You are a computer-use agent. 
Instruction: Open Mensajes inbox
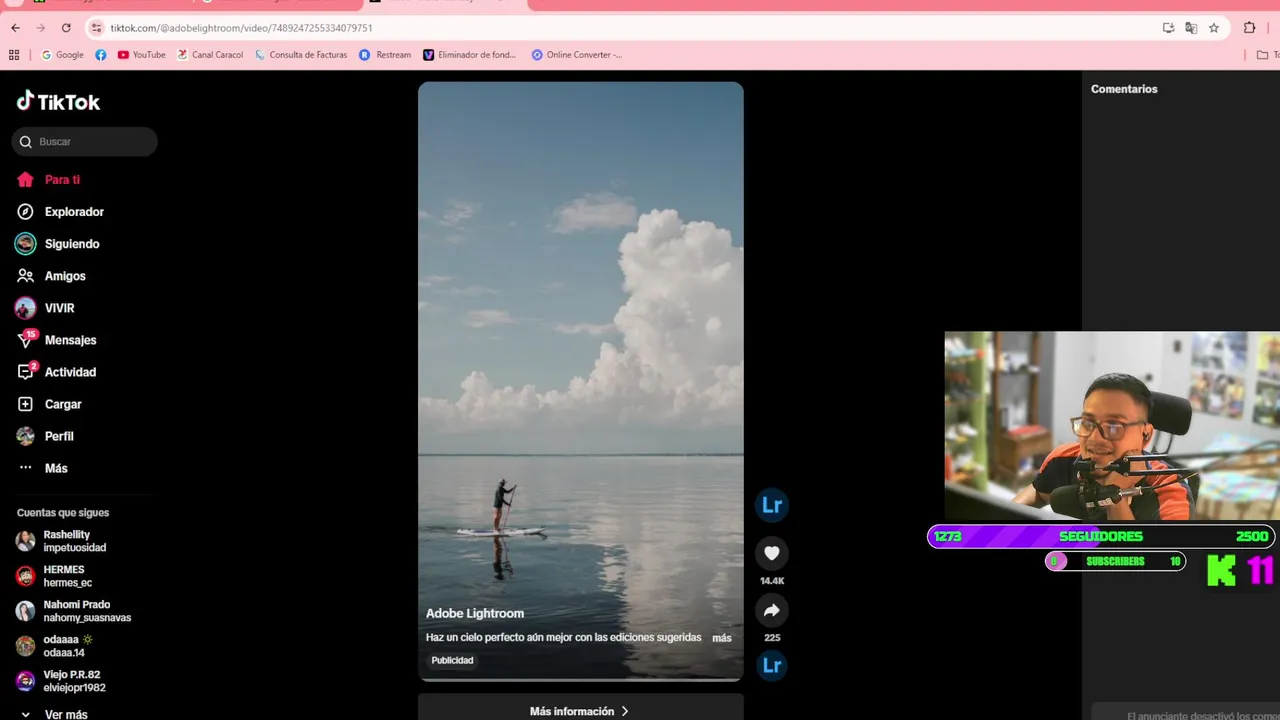click(x=70, y=340)
